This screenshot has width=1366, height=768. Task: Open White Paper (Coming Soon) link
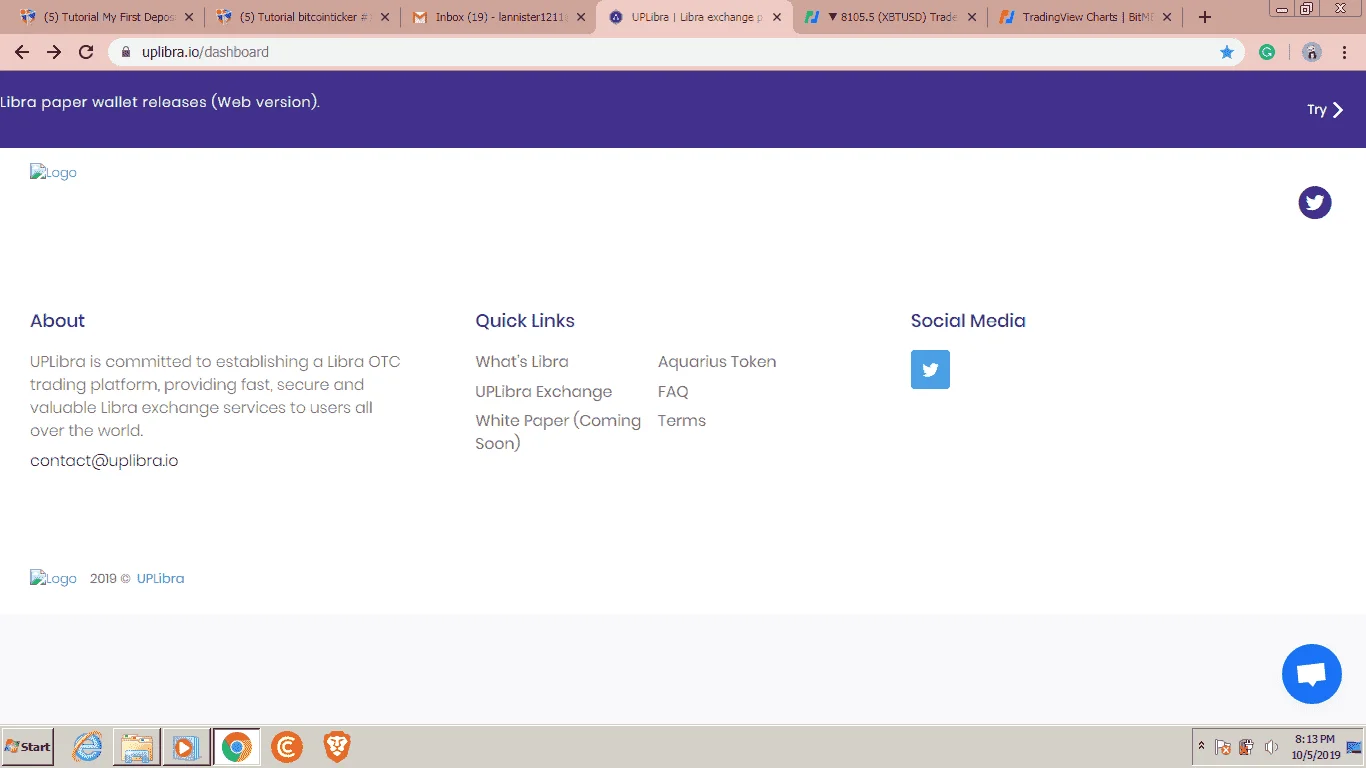coord(558,432)
